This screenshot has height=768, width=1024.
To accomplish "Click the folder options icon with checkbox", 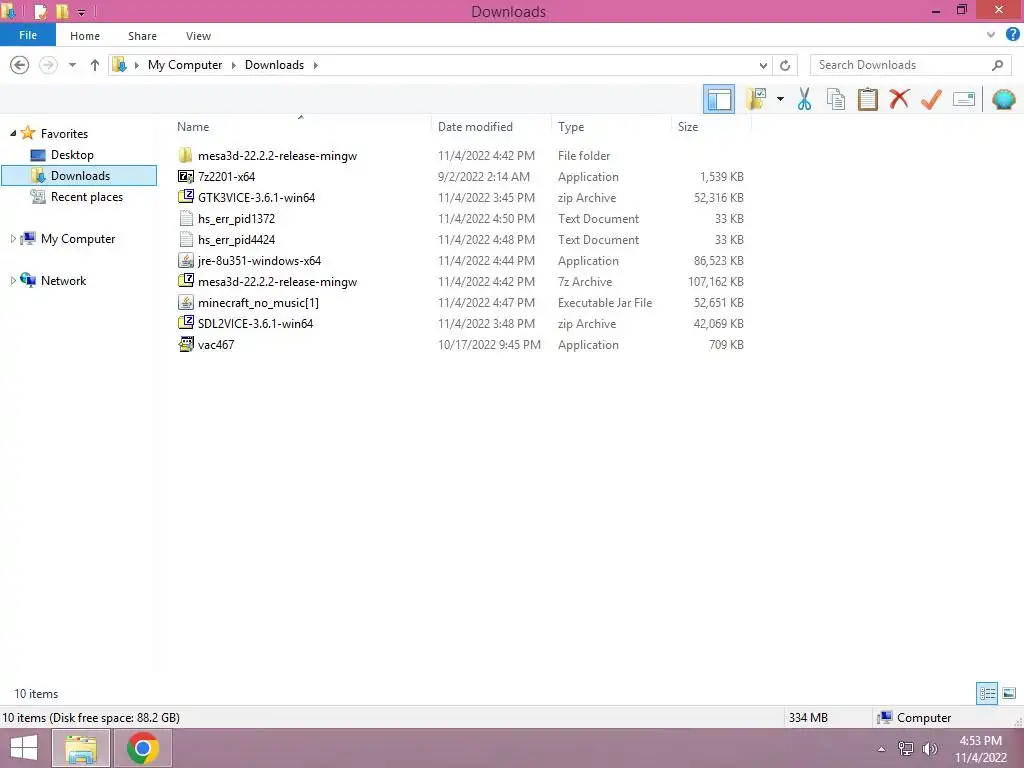I will point(756,99).
